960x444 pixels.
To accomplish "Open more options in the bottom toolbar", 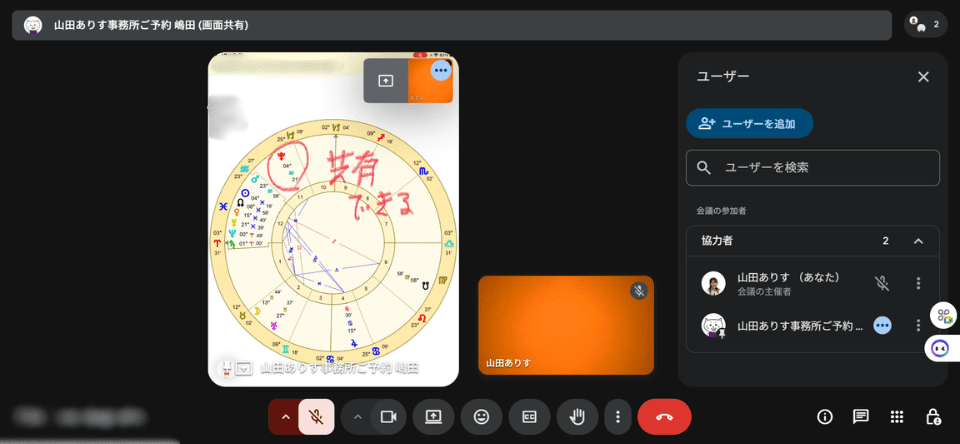I will tap(618, 416).
